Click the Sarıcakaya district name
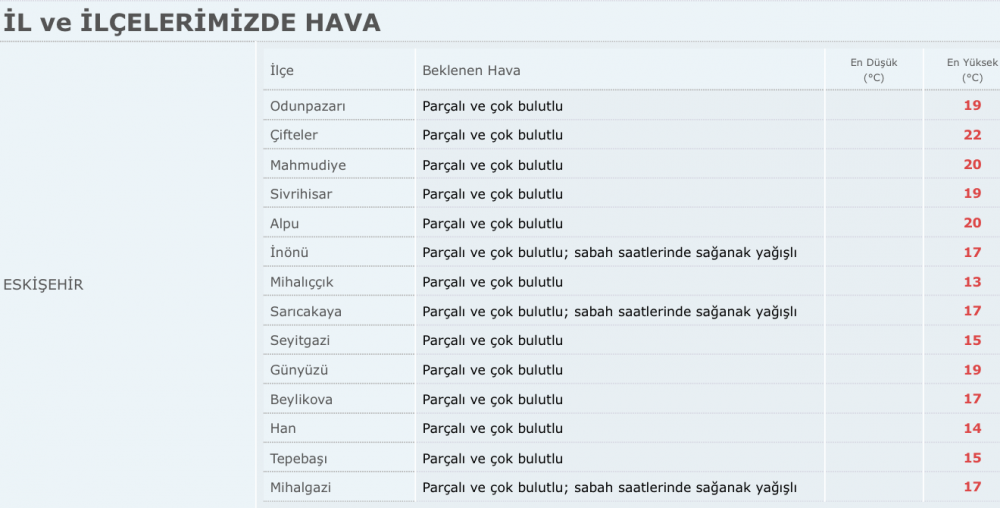This screenshot has width=1000, height=508. [305, 312]
